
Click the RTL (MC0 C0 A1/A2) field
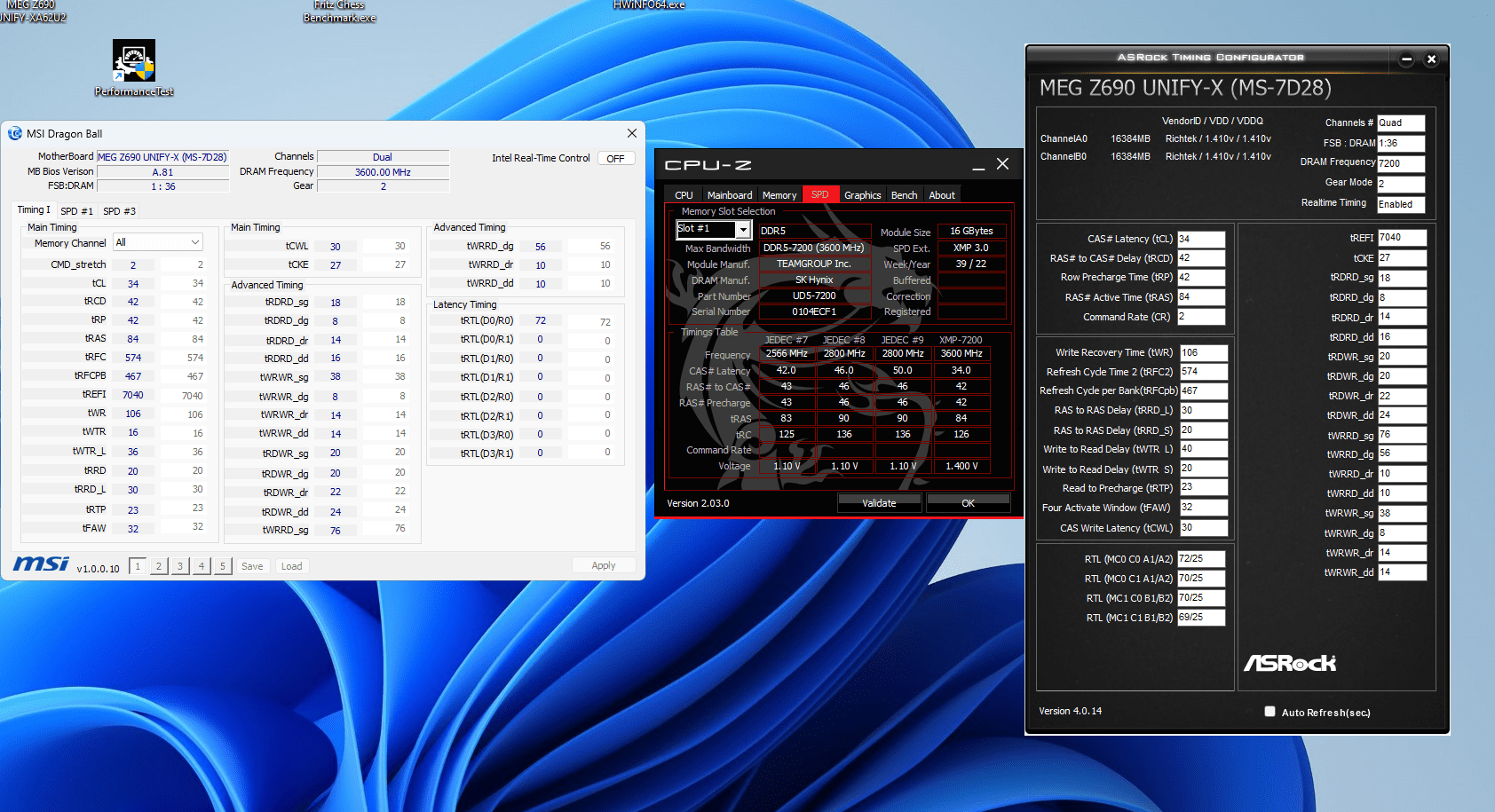1201,559
